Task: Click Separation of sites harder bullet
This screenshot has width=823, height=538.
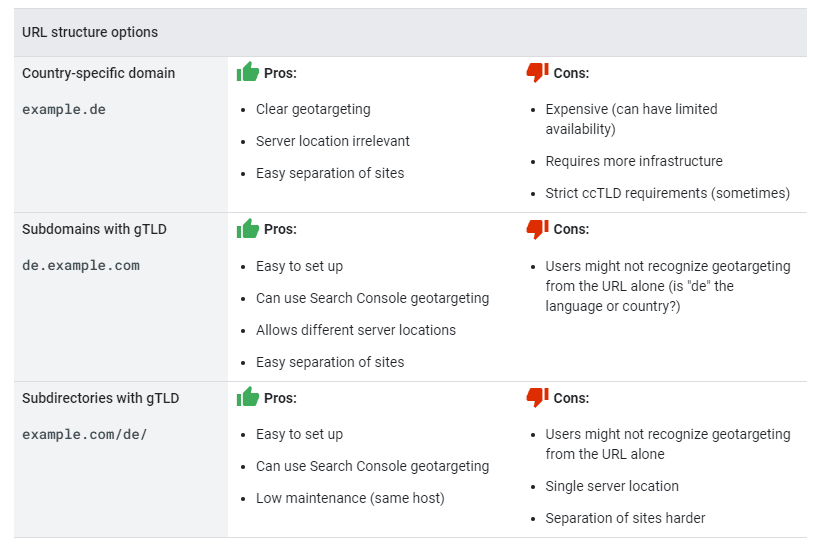Action: [625, 518]
